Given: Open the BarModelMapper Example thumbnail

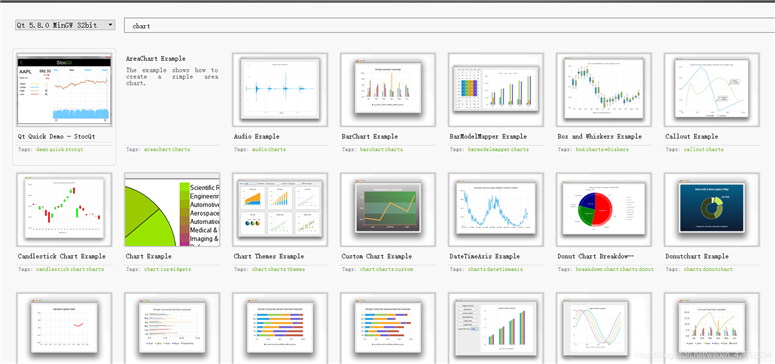Looking at the screenshot, I should click(496, 90).
